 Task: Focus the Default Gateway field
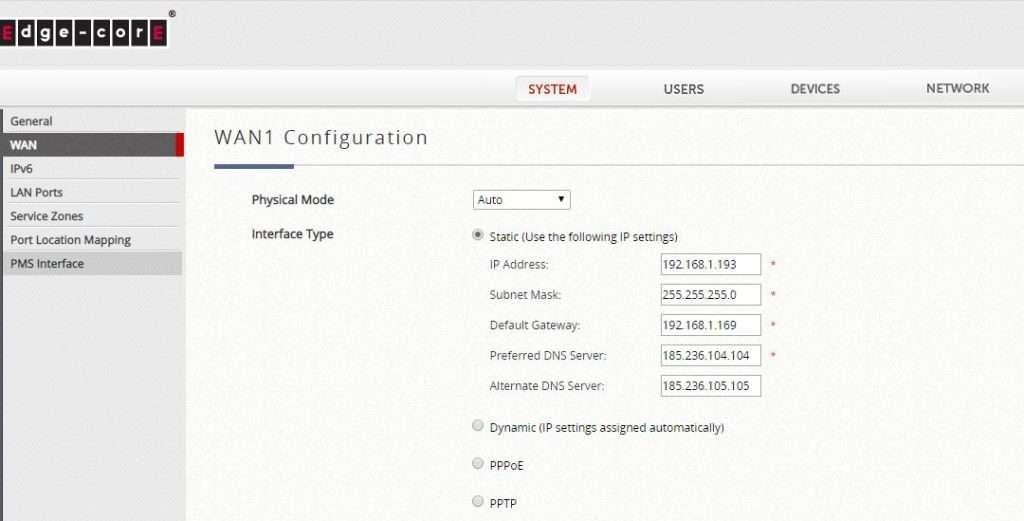[x=711, y=324]
